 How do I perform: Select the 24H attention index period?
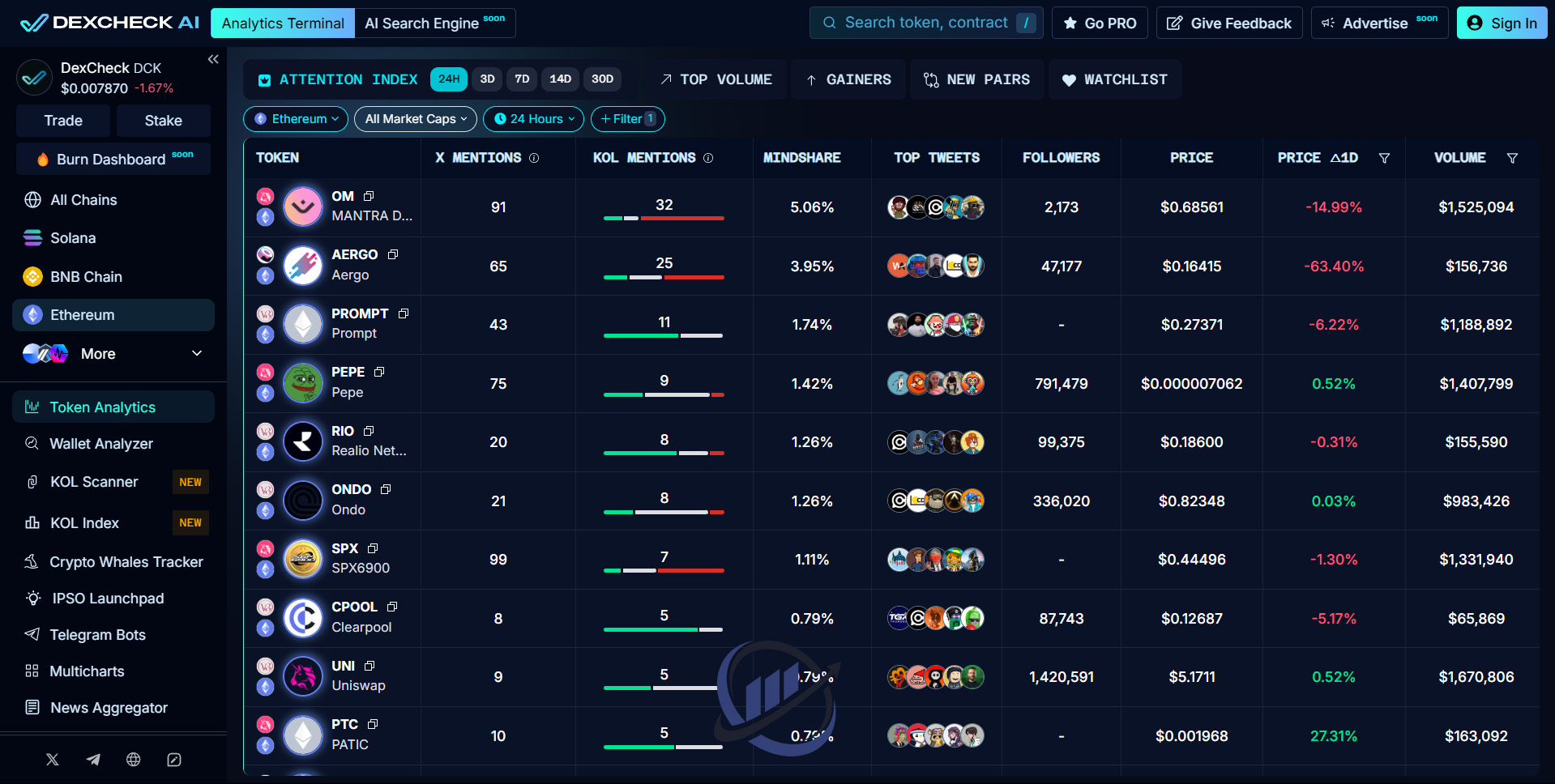coord(449,79)
